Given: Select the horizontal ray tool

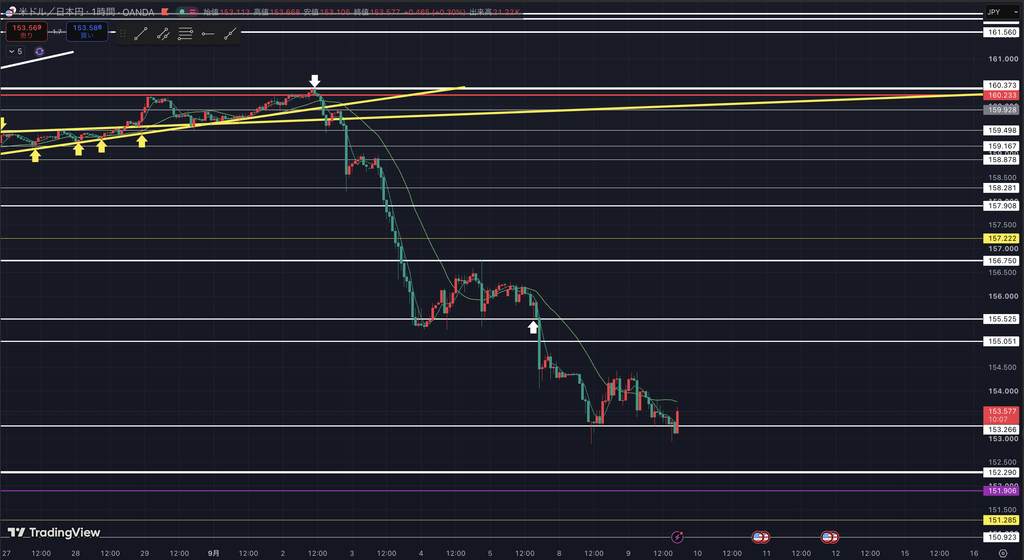Looking at the screenshot, I should pyautogui.click(x=208, y=34).
